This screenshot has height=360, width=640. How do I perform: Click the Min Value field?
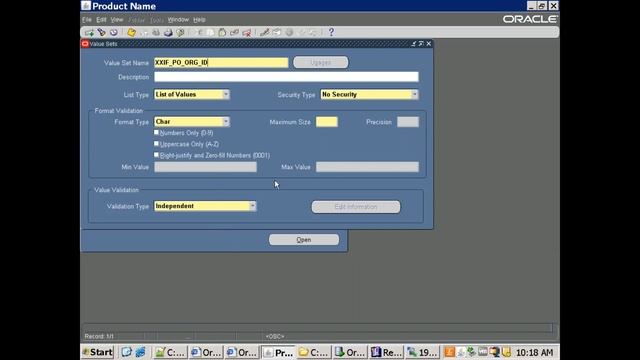[x=205, y=167]
